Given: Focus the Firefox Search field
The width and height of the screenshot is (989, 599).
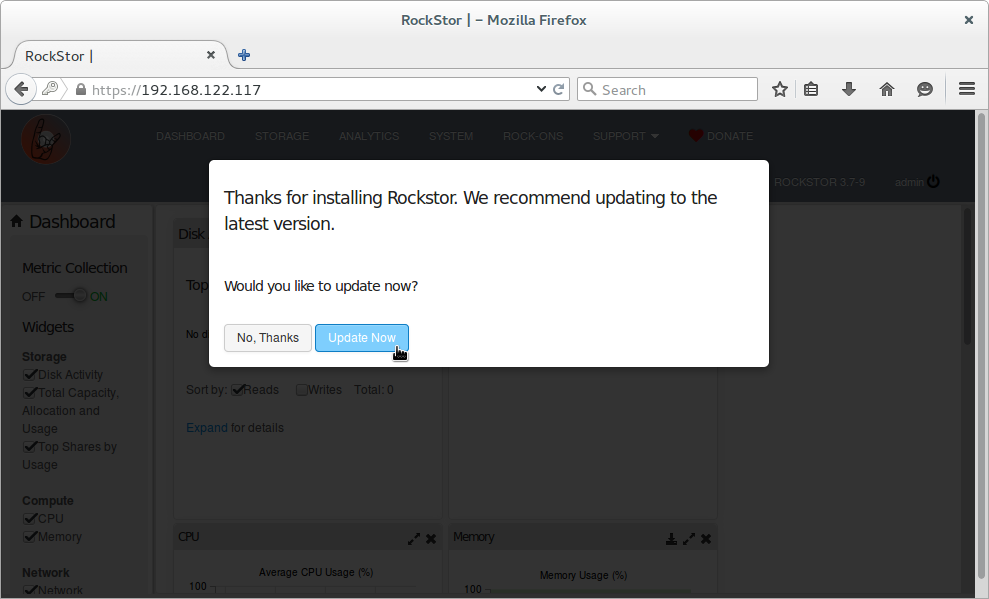Looking at the screenshot, I should [x=667, y=90].
